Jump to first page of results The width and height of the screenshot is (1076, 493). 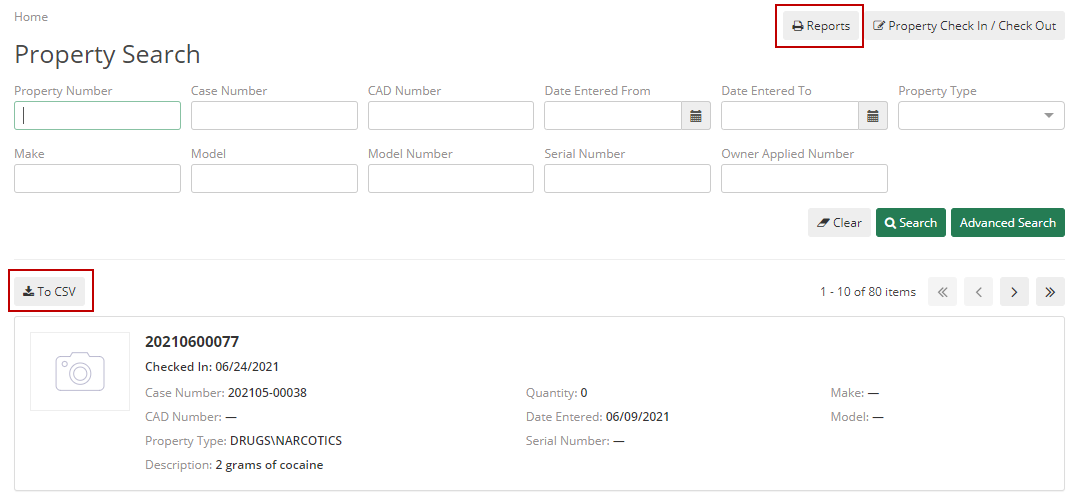click(942, 292)
